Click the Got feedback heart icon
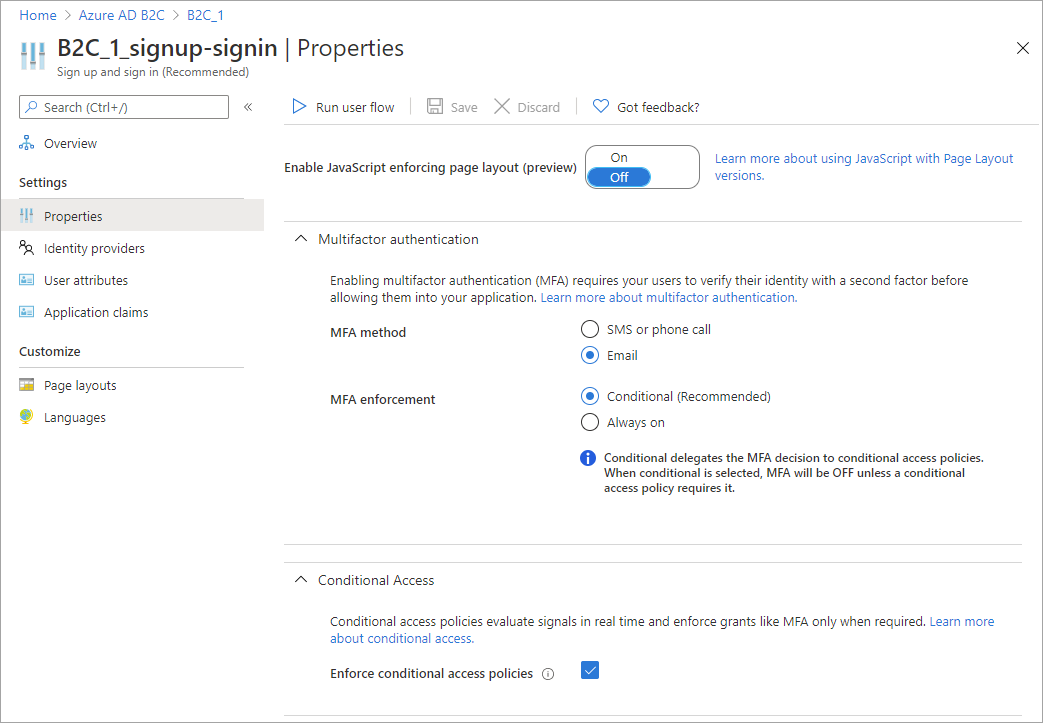Viewport: 1043px width, 723px height. 601,107
